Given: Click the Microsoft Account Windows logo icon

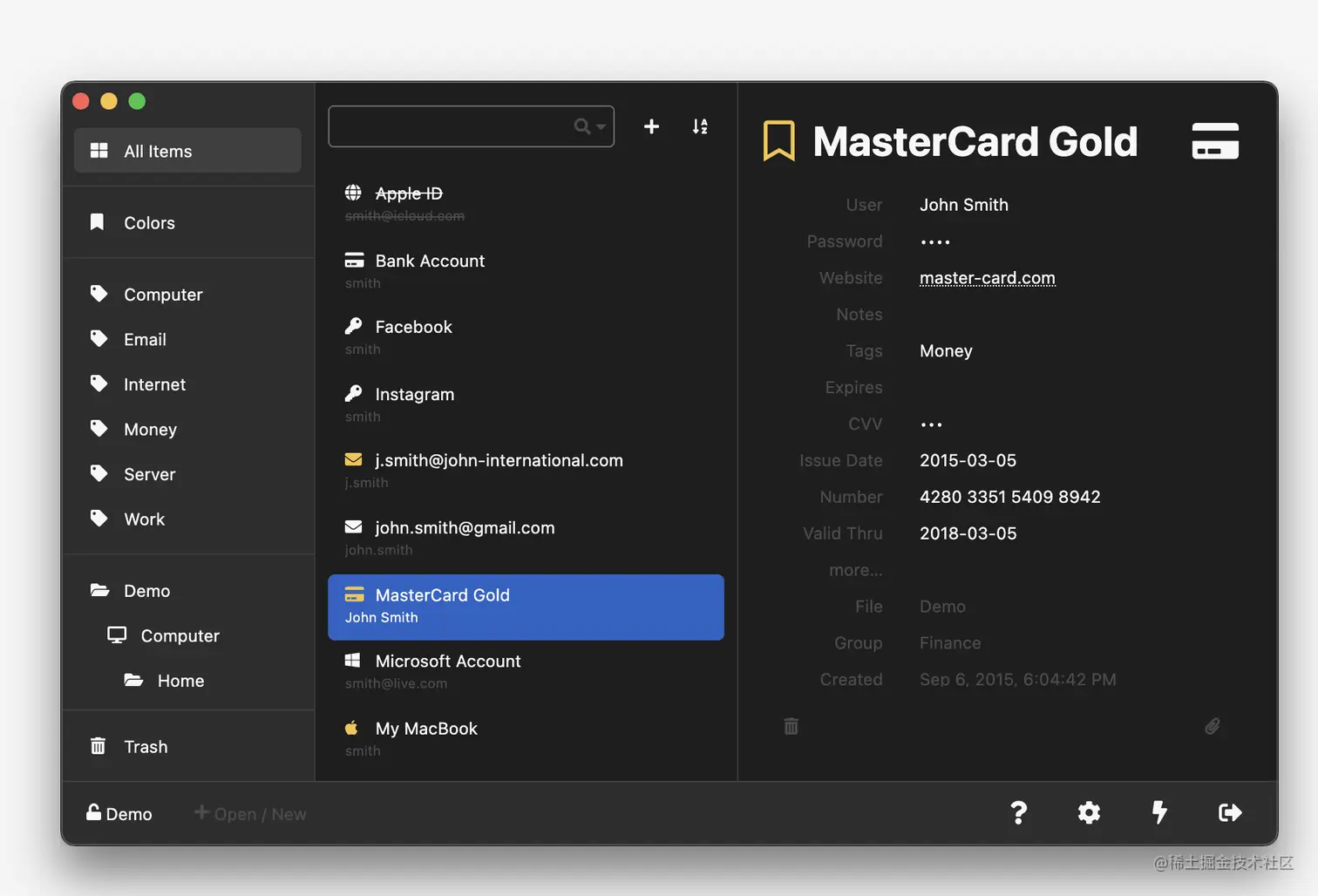Looking at the screenshot, I should [353, 660].
